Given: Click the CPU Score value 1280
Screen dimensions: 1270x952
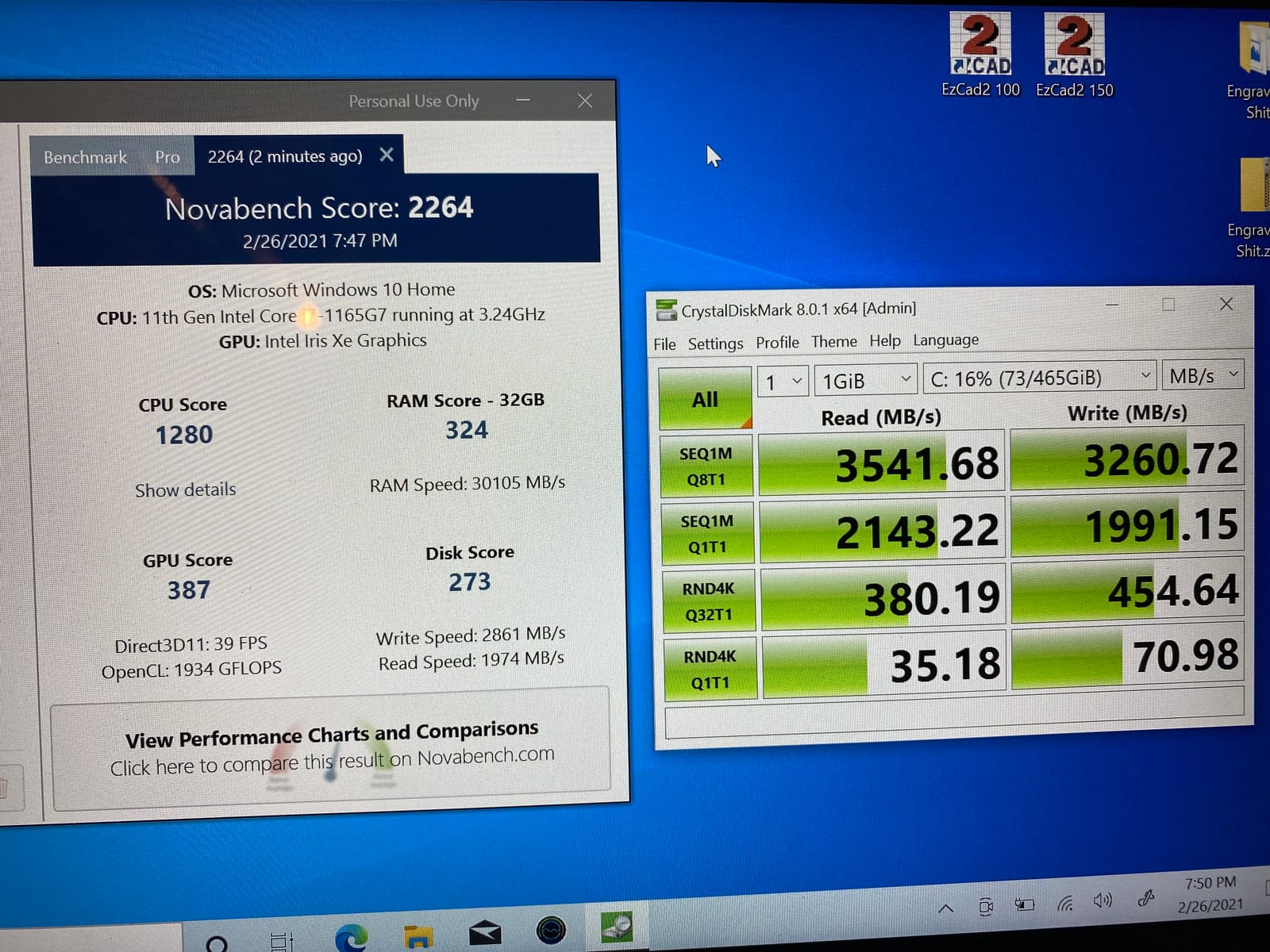Looking at the screenshot, I should tap(184, 435).
